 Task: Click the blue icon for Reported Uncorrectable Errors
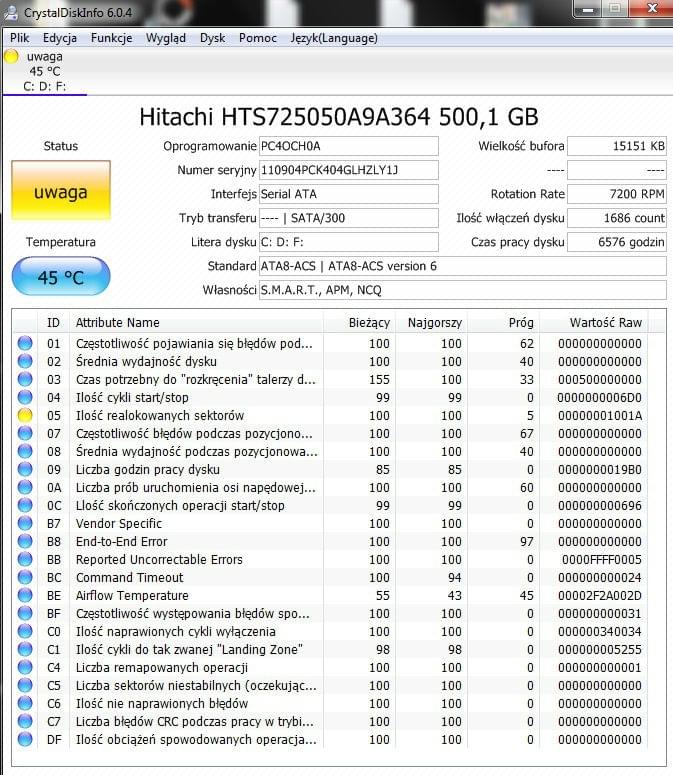click(25, 559)
